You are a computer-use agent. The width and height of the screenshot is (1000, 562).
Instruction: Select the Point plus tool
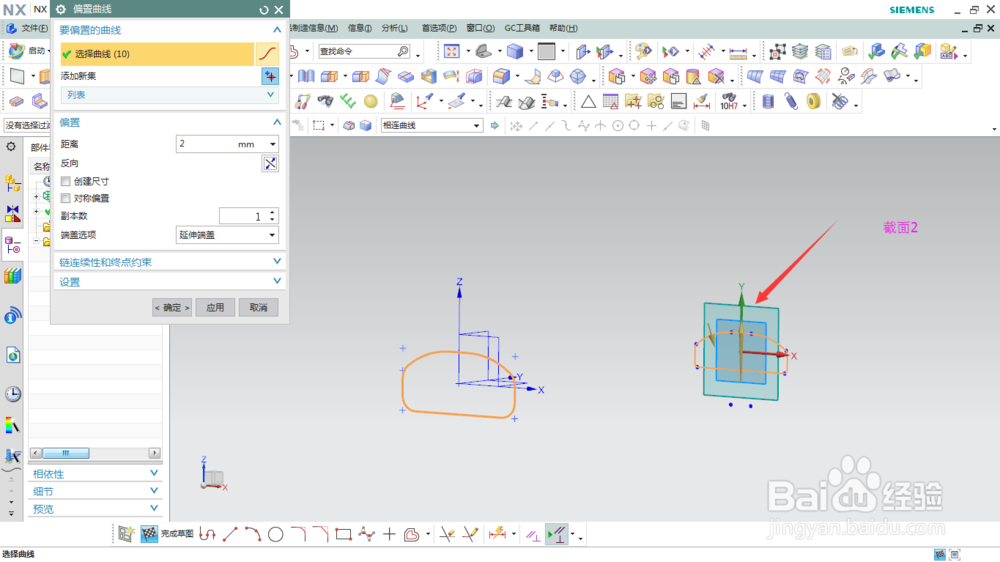pos(389,534)
